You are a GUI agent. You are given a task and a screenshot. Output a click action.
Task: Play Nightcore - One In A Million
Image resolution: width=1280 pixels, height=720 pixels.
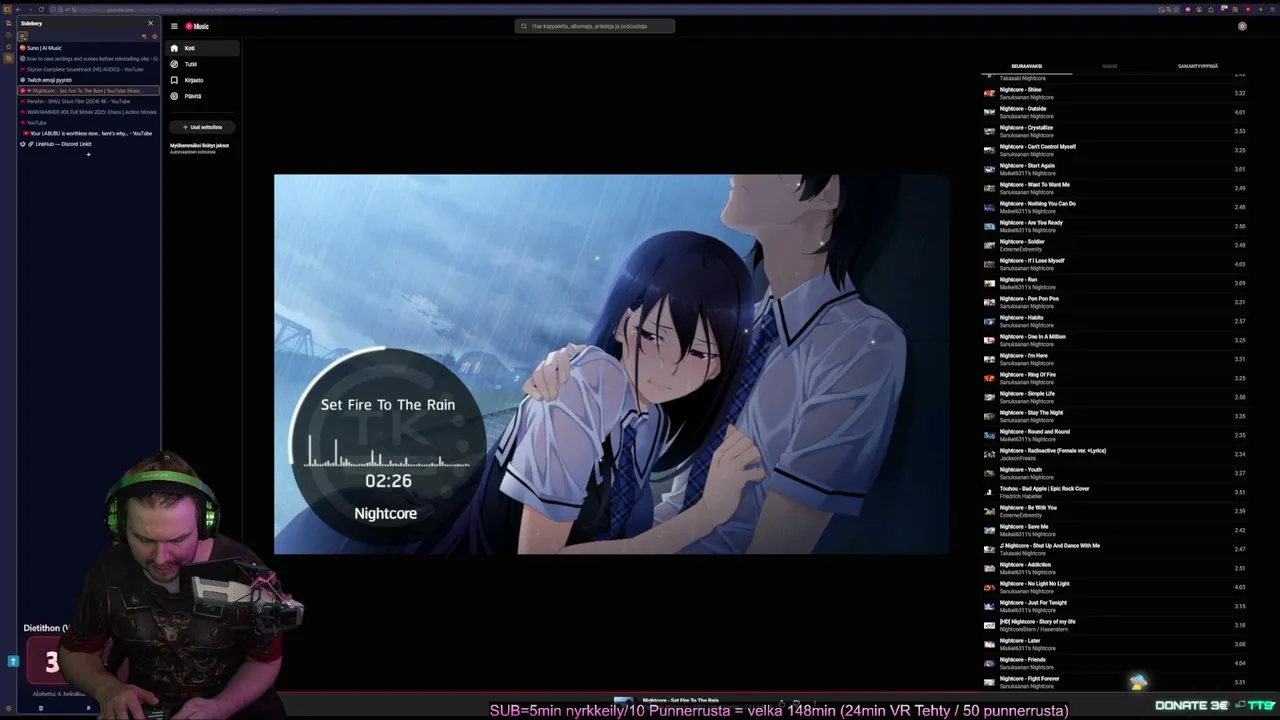[x=1115, y=340]
